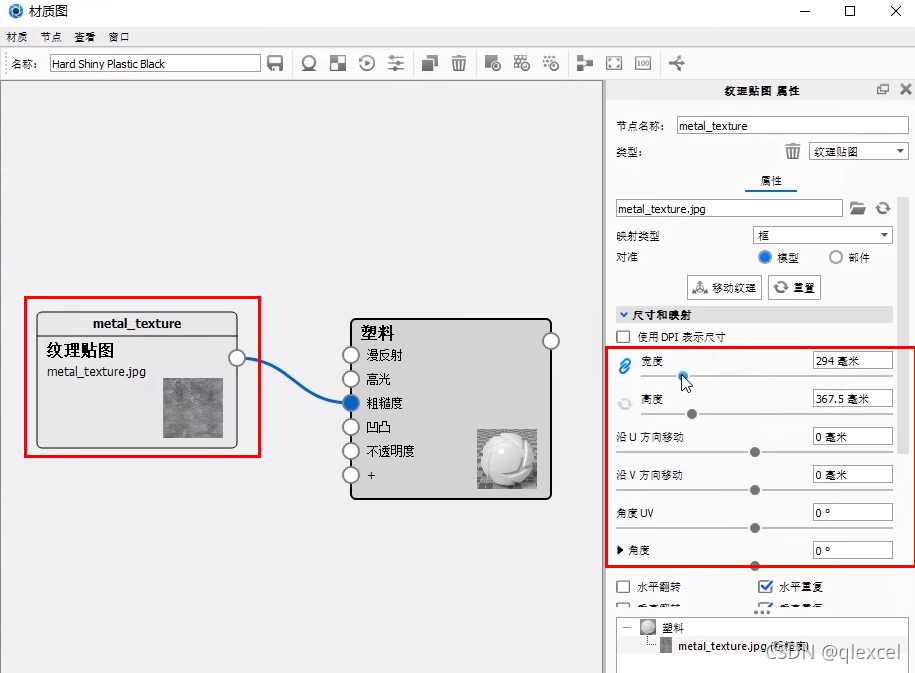Viewport: 915px width, 673px height.
Task: Click the three-dots panel splitter handle
Action: click(762, 612)
